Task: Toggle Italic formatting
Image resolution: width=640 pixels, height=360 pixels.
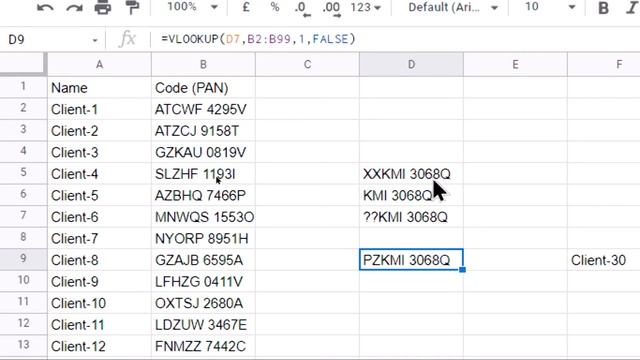Action: 632,8
